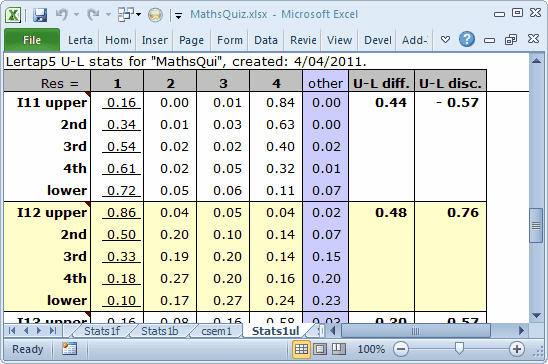548x364 pixels.
Task: Open the Undo history dropdown arrow
Action: coord(76,15)
